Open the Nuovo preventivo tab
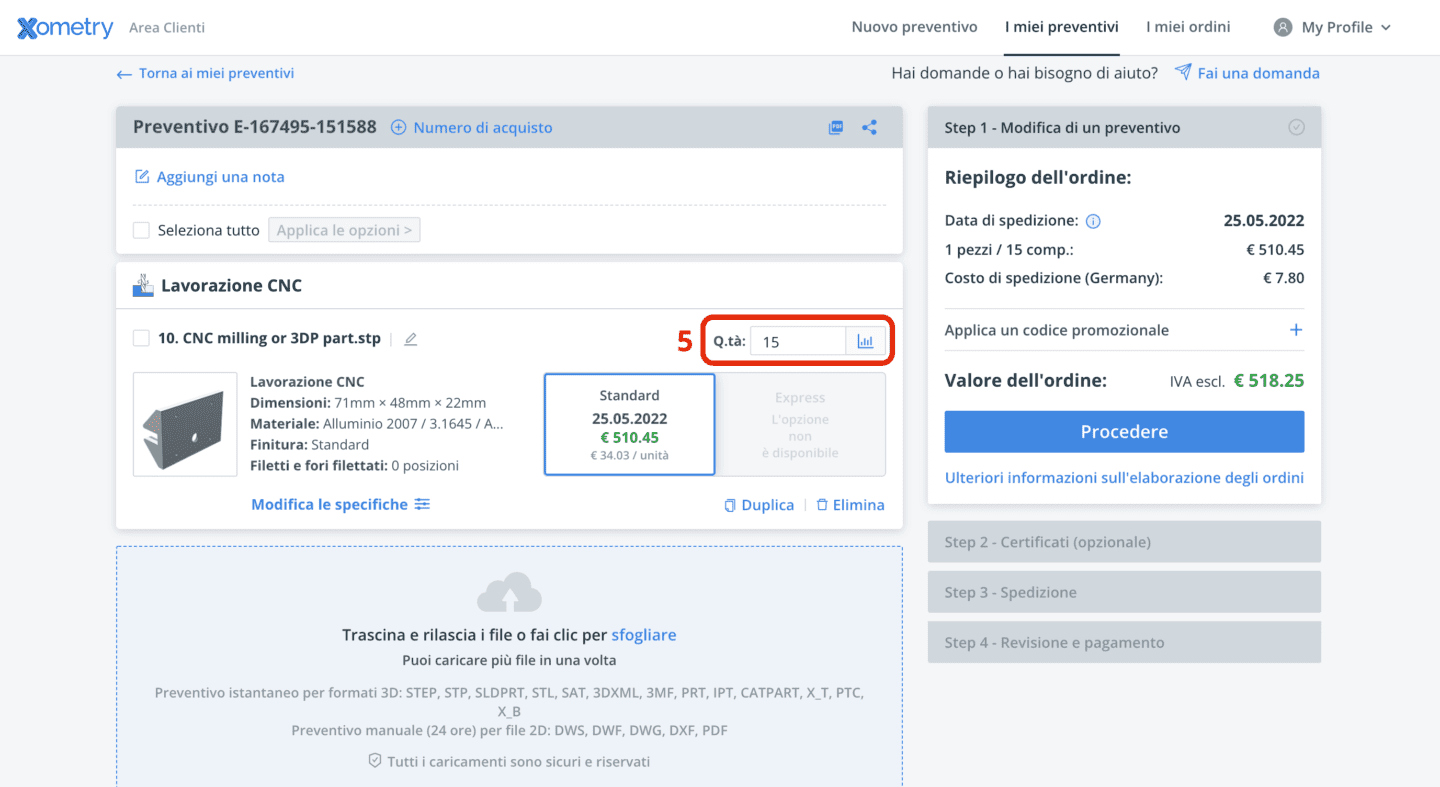 click(x=914, y=27)
